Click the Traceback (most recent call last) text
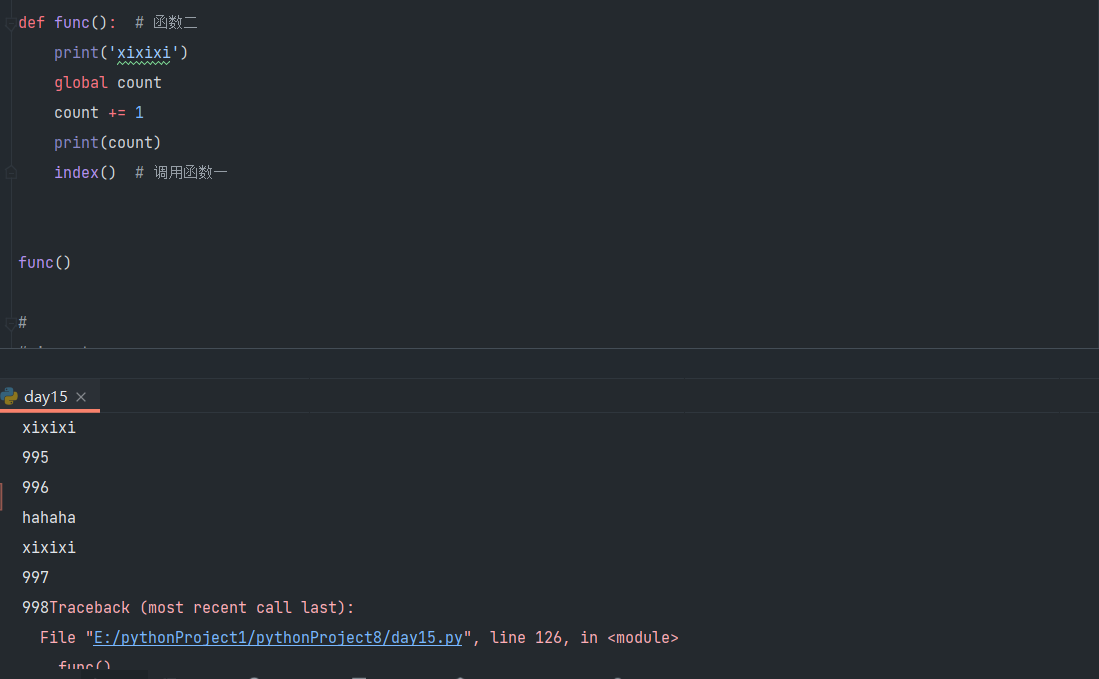 click(x=202, y=608)
